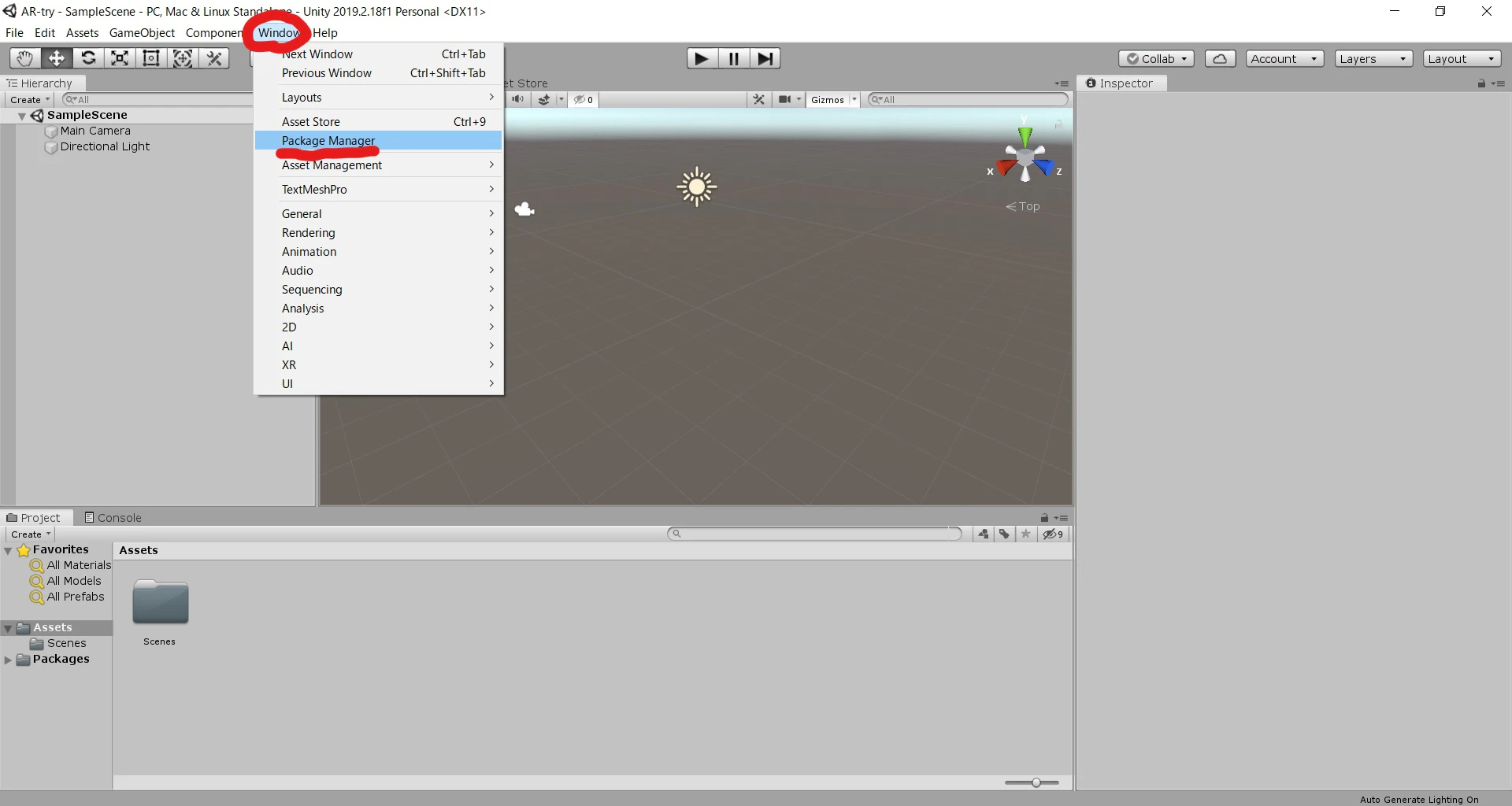The height and width of the screenshot is (806, 1512).
Task: Select the Main Camera gizmo in scene
Action: click(x=524, y=209)
